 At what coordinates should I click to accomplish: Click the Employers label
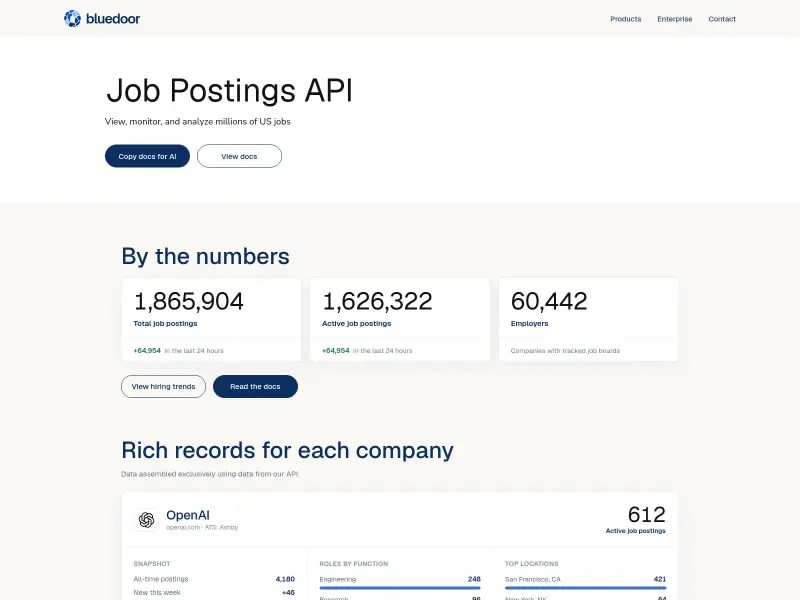tap(529, 323)
